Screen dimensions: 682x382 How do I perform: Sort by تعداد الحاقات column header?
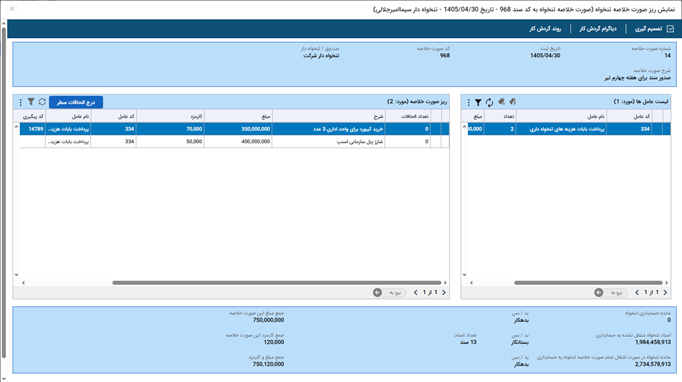(x=408, y=116)
